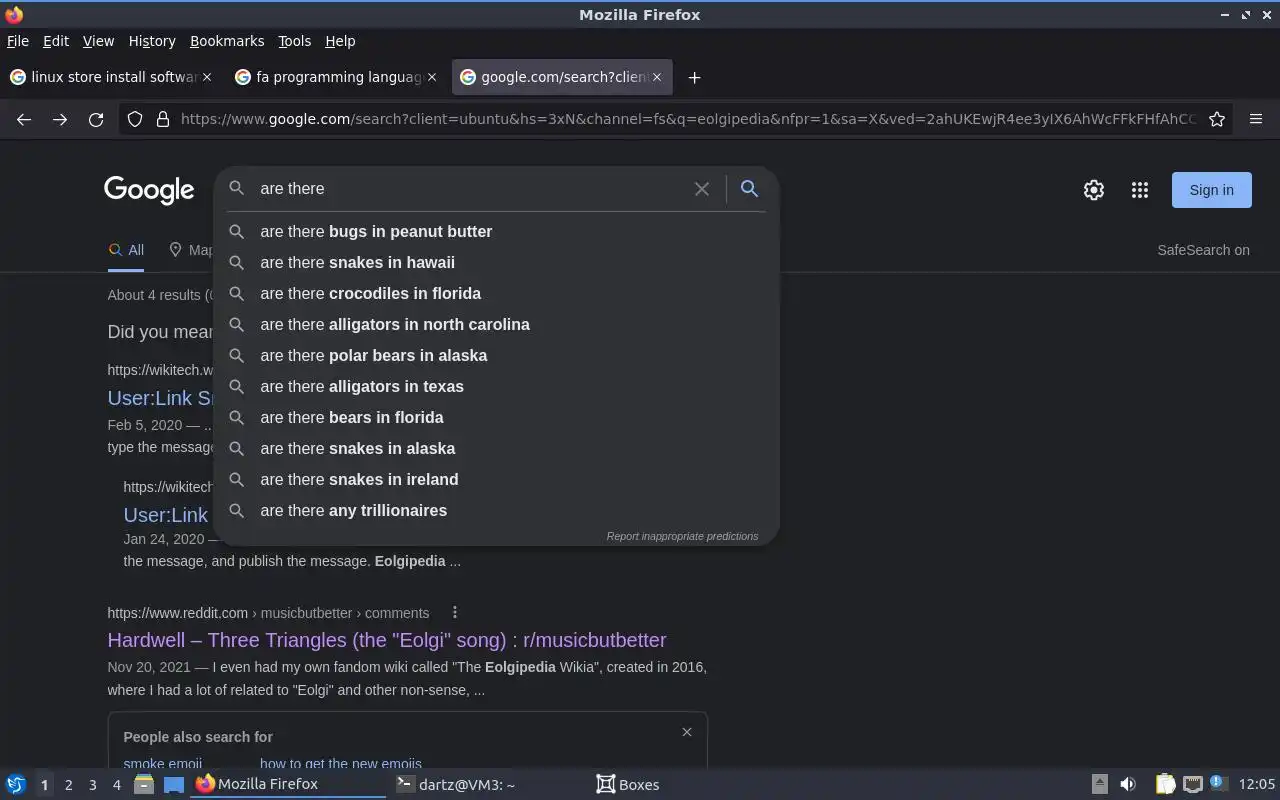Click the SafeSearch on label
The image size is (1280, 800).
point(1203,250)
